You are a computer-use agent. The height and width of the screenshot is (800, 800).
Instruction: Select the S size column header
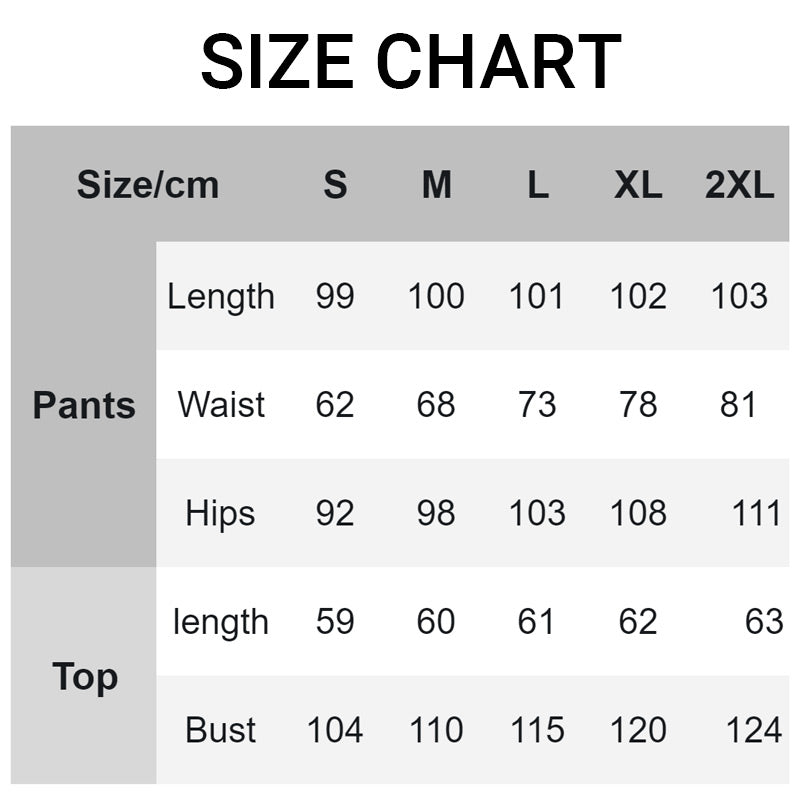(x=335, y=185)
